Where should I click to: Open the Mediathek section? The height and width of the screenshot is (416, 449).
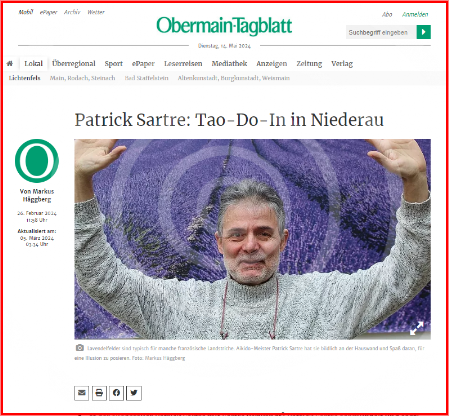point(229,63)
